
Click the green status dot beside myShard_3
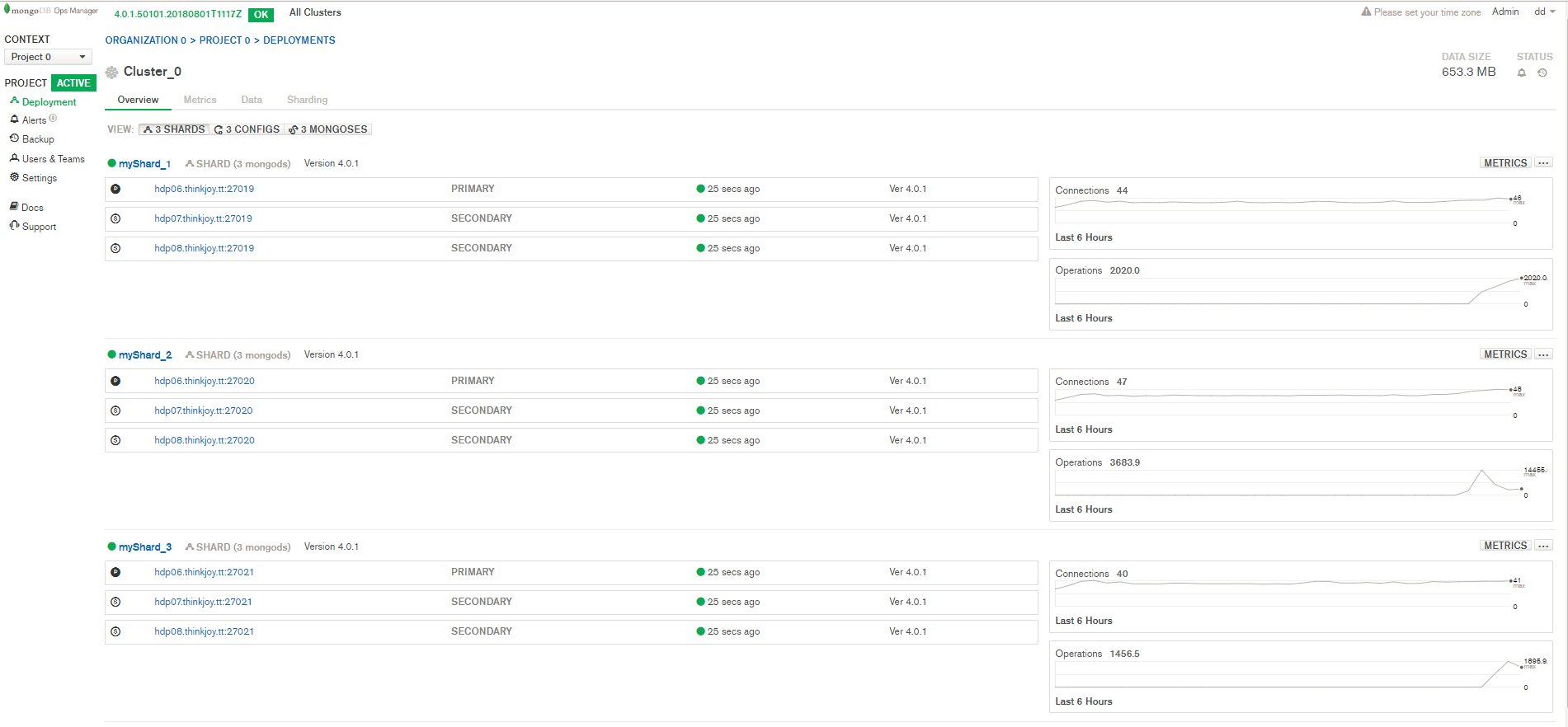pos(111,546)
